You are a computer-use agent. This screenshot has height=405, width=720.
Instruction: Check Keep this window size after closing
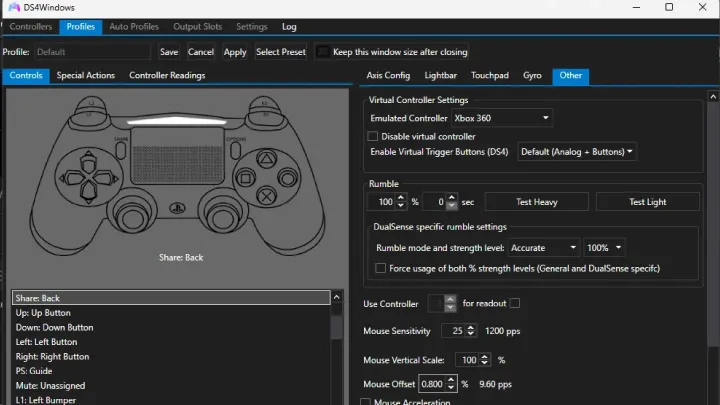point(323,52)
